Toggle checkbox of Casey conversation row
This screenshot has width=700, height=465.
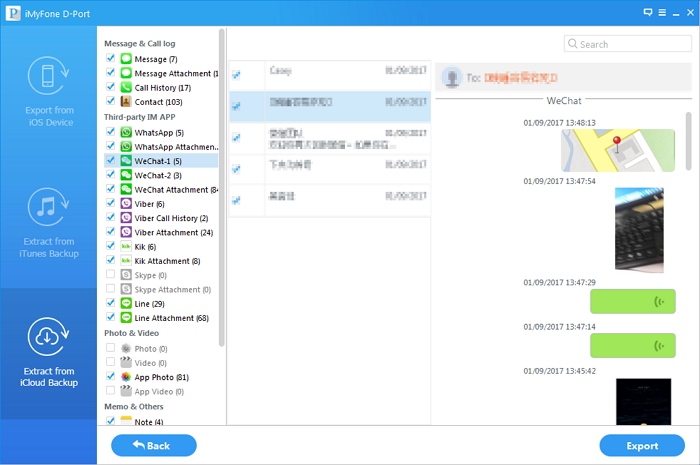237,75
